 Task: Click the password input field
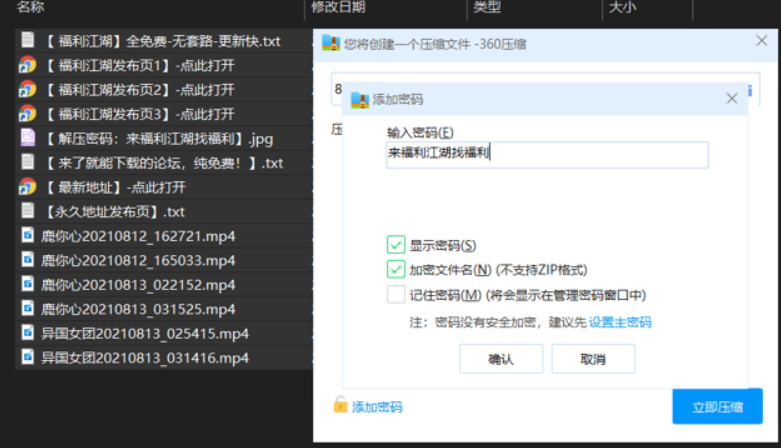[547, 154]
